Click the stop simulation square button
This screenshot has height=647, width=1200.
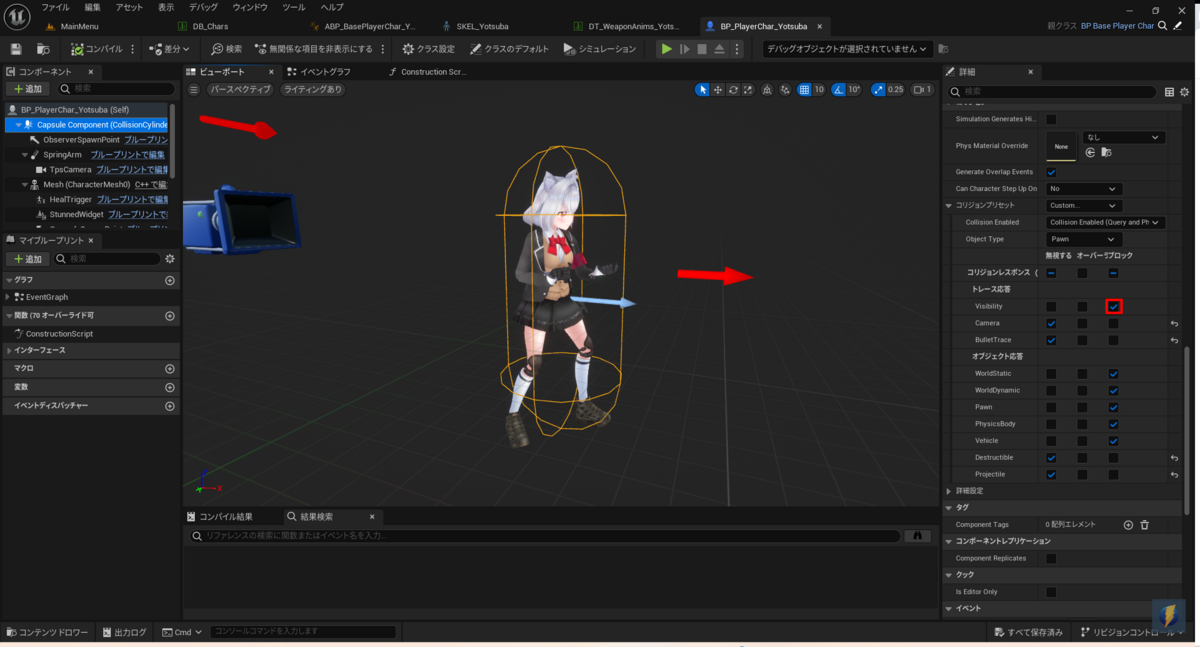coord(702,48)
